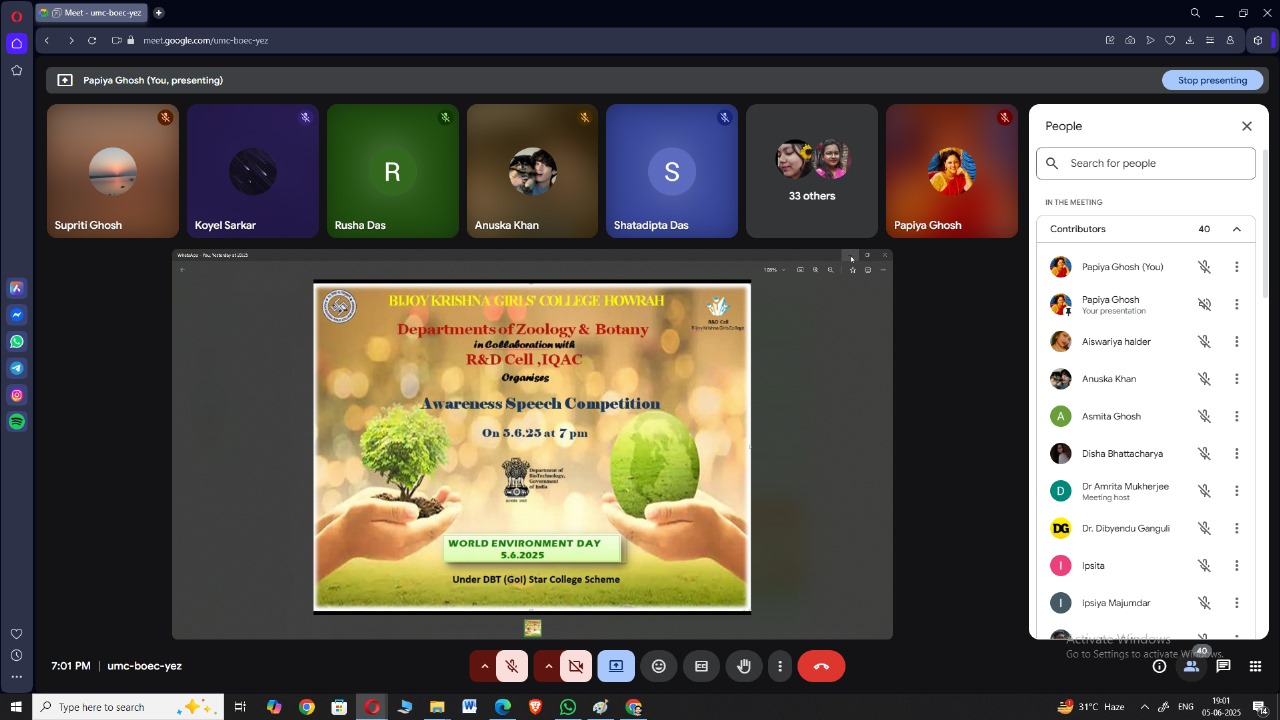
Task: Turn on captions in the meeting bar
Action: click(701, 666)
